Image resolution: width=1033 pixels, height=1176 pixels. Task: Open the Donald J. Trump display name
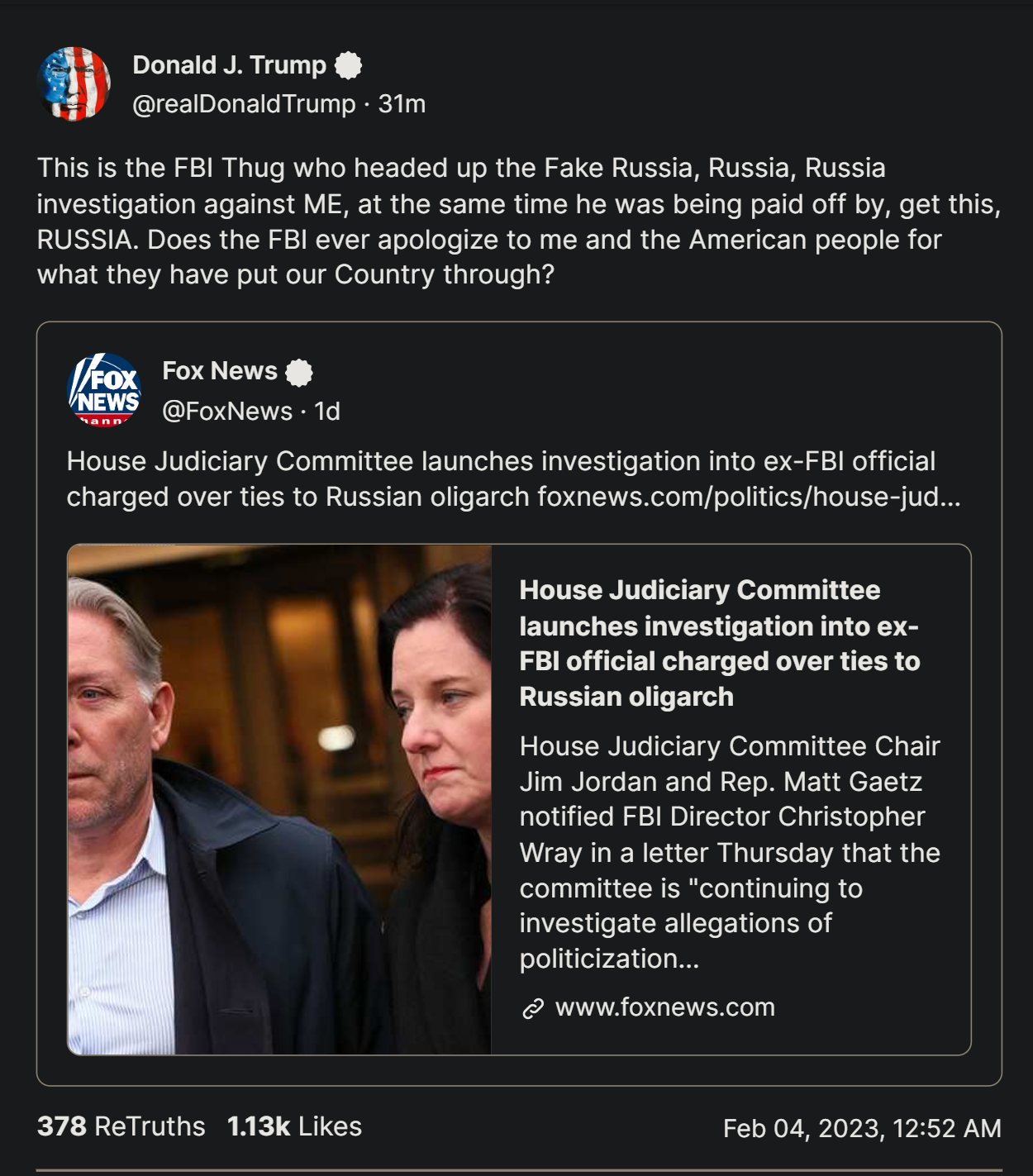tap(229, 65)
